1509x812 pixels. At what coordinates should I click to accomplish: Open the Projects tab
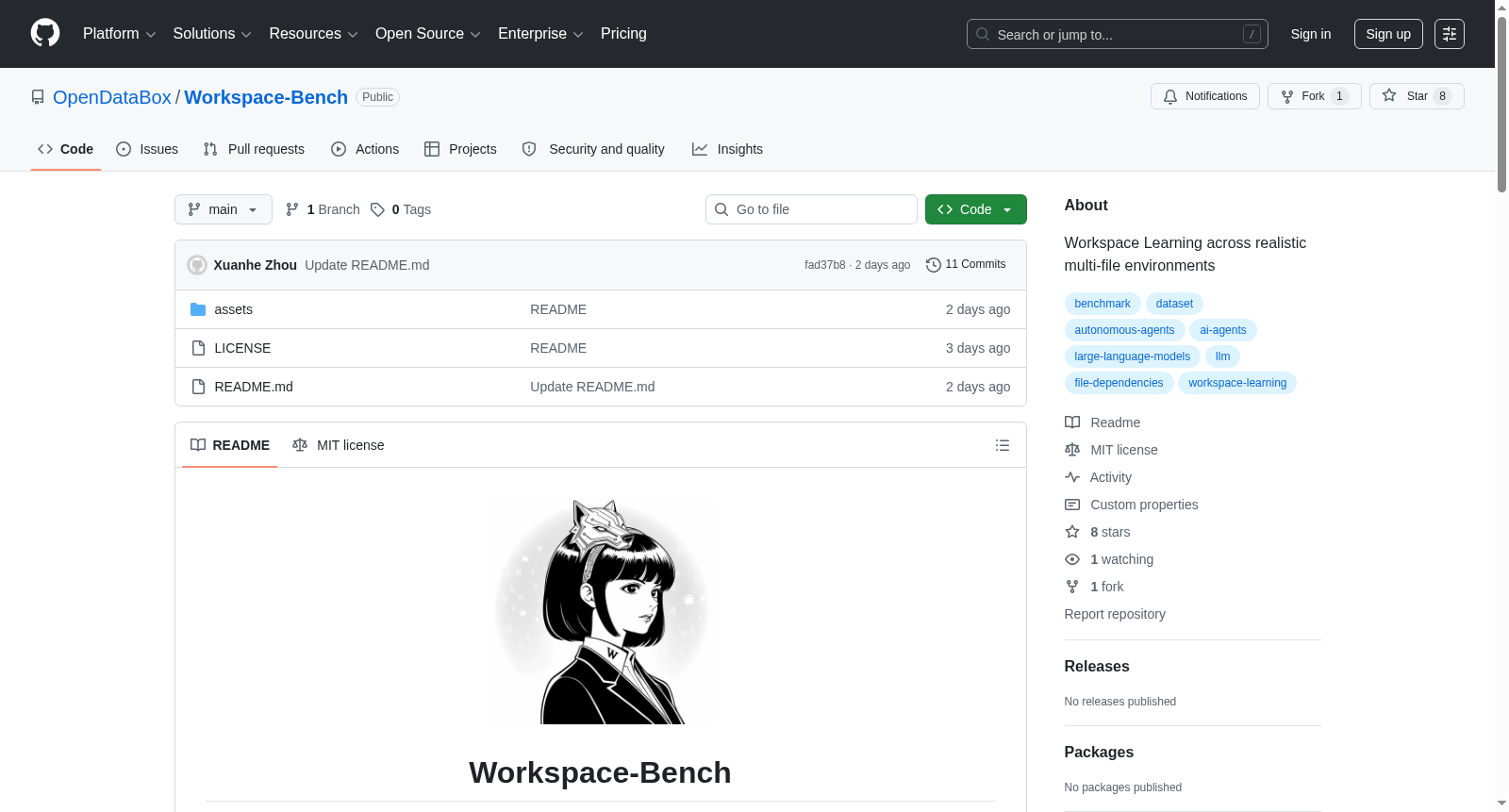[460, 149]
